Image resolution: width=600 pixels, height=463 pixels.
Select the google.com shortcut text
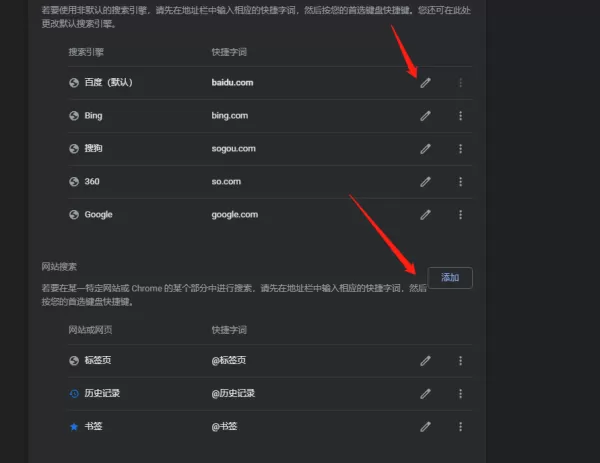point(235,215)
